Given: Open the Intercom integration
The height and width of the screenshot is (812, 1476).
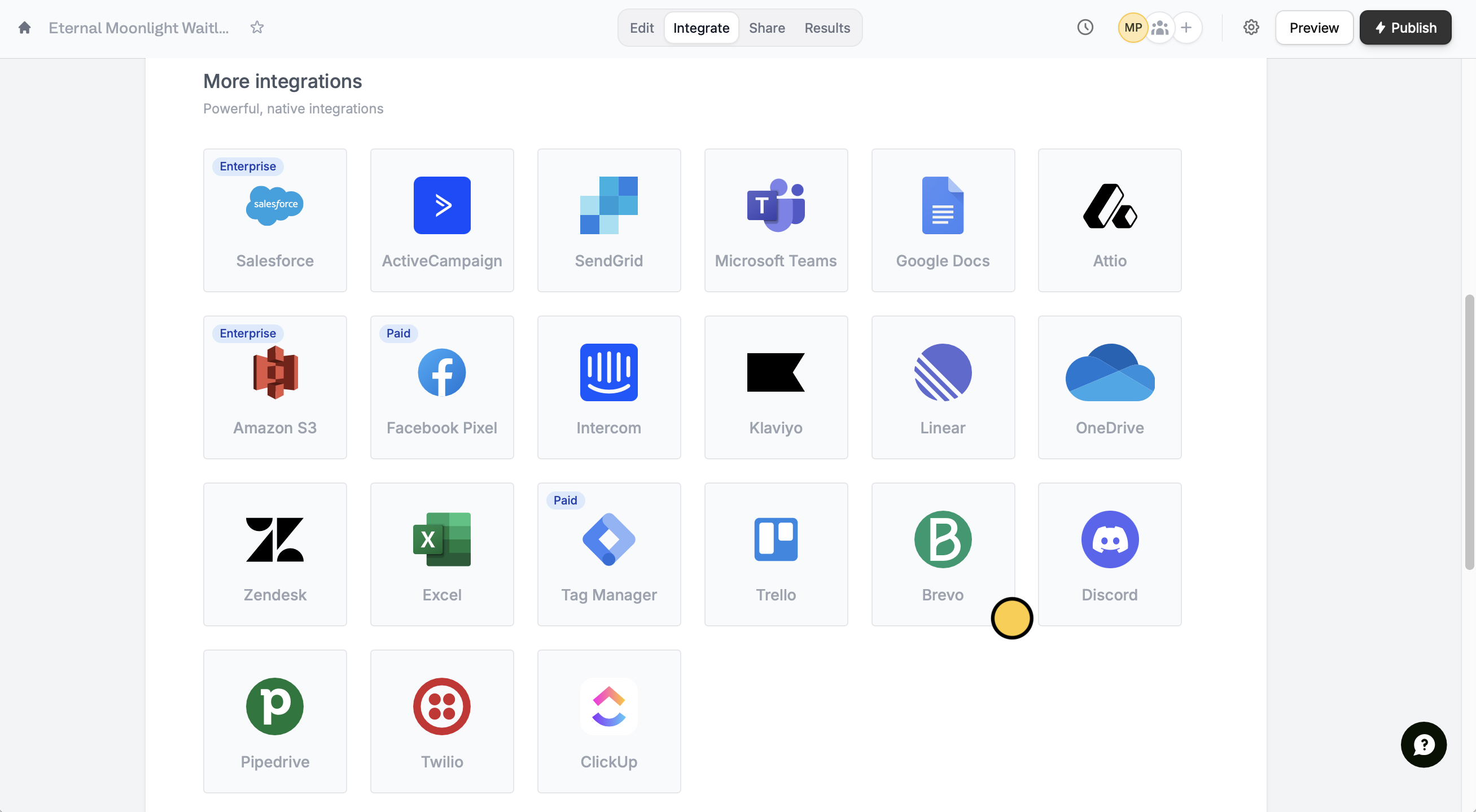Looking at the screenshot, I should pyautogui.click(x=608, y=387).
